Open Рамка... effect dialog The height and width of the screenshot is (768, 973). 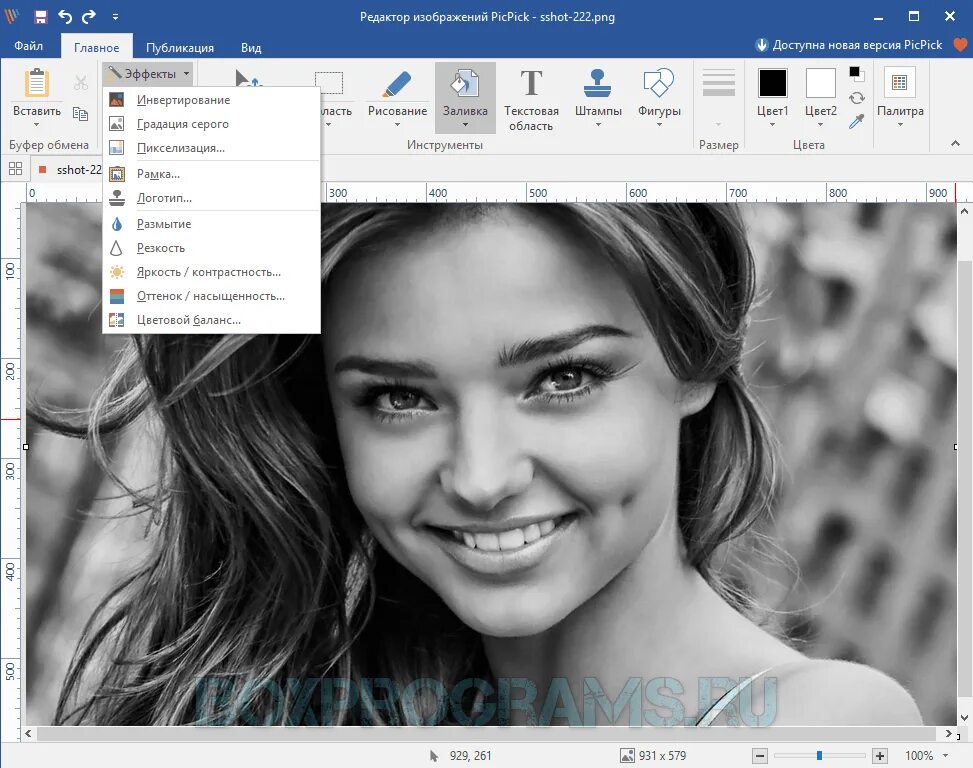[212, 174]
